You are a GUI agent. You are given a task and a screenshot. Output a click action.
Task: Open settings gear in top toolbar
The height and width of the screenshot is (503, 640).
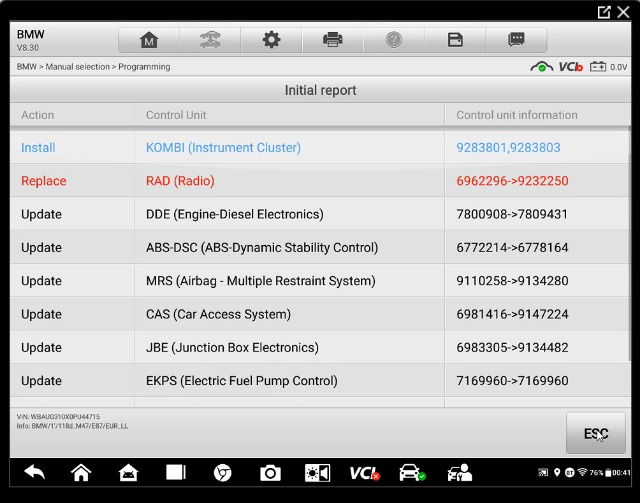click(271, 40)
